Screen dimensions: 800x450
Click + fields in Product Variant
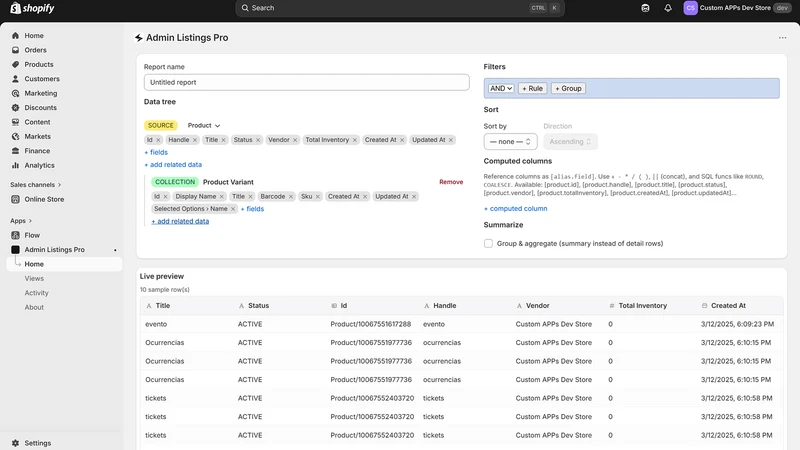(252, 209)
